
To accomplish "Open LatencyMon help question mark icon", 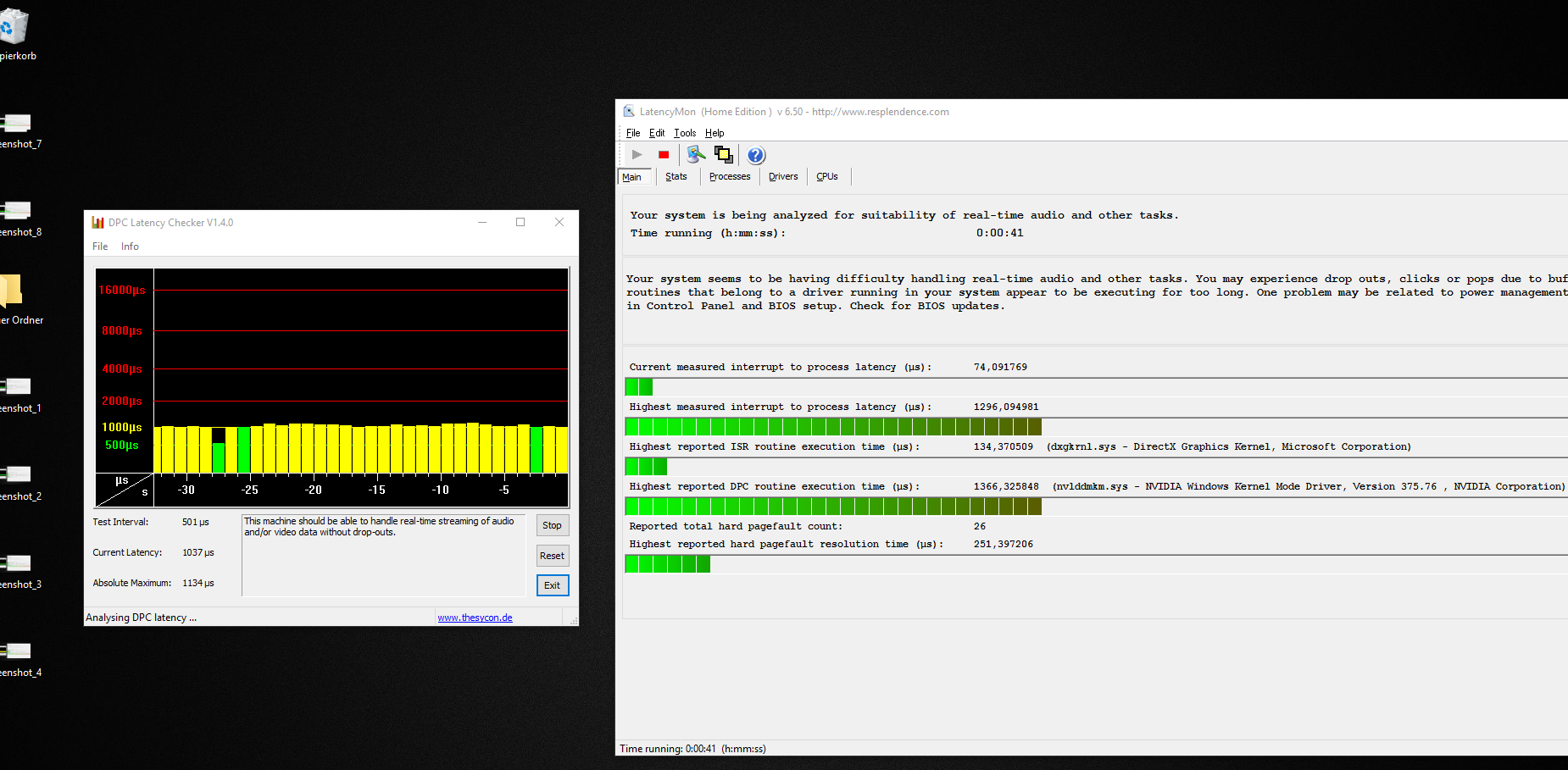I will point(756,155).
